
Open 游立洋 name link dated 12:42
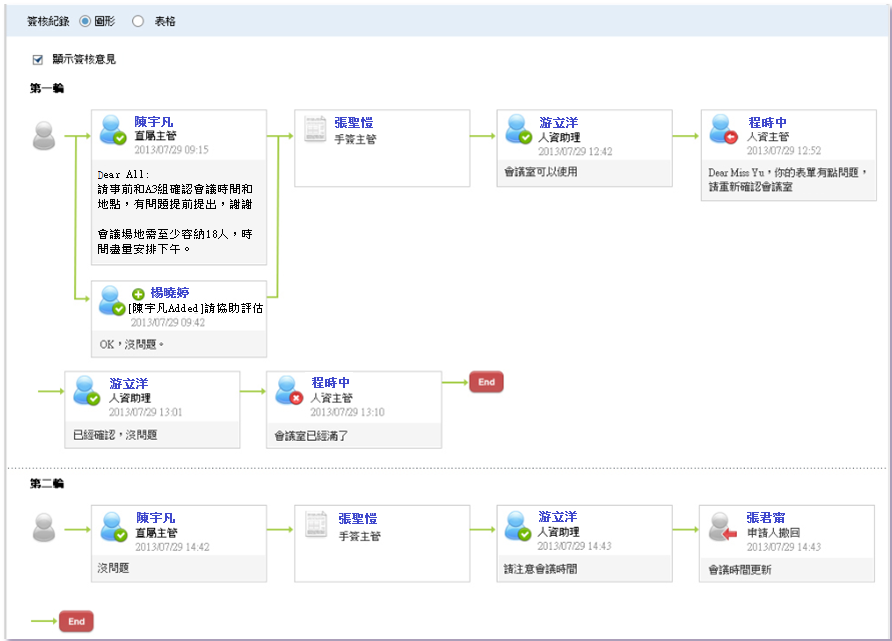(x=559, y=122)
